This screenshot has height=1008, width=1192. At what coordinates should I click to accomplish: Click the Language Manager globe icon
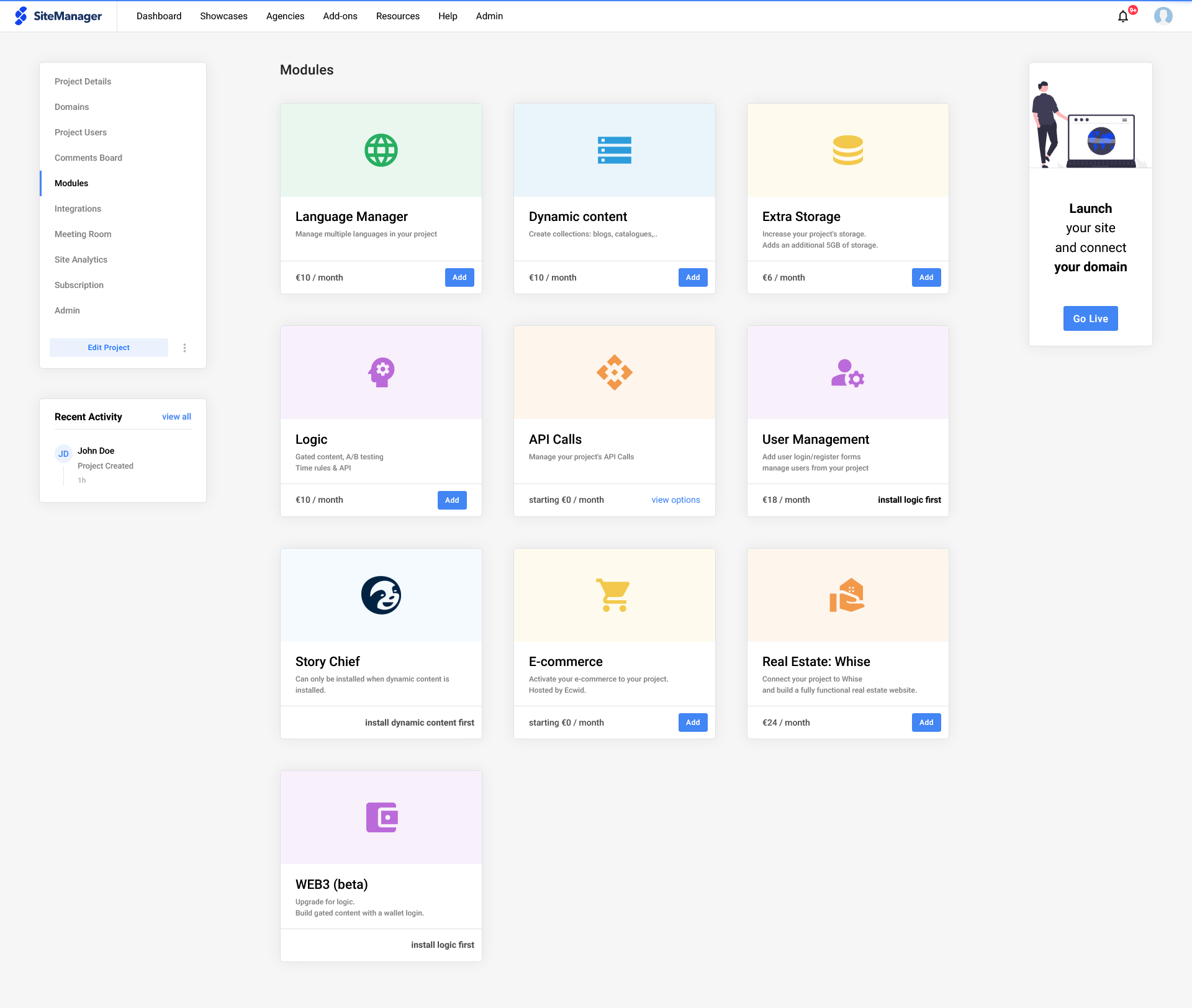(381, 150)
